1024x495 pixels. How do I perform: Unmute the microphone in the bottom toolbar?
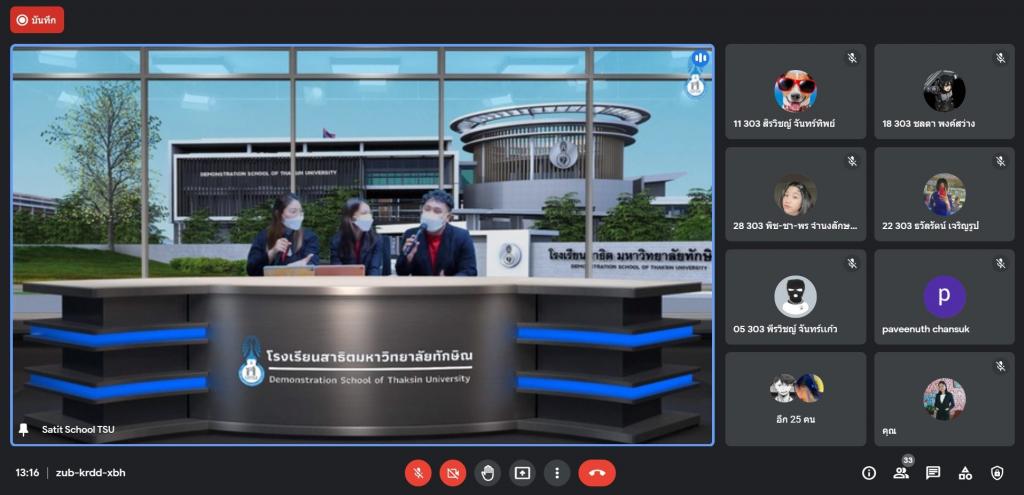418,473
